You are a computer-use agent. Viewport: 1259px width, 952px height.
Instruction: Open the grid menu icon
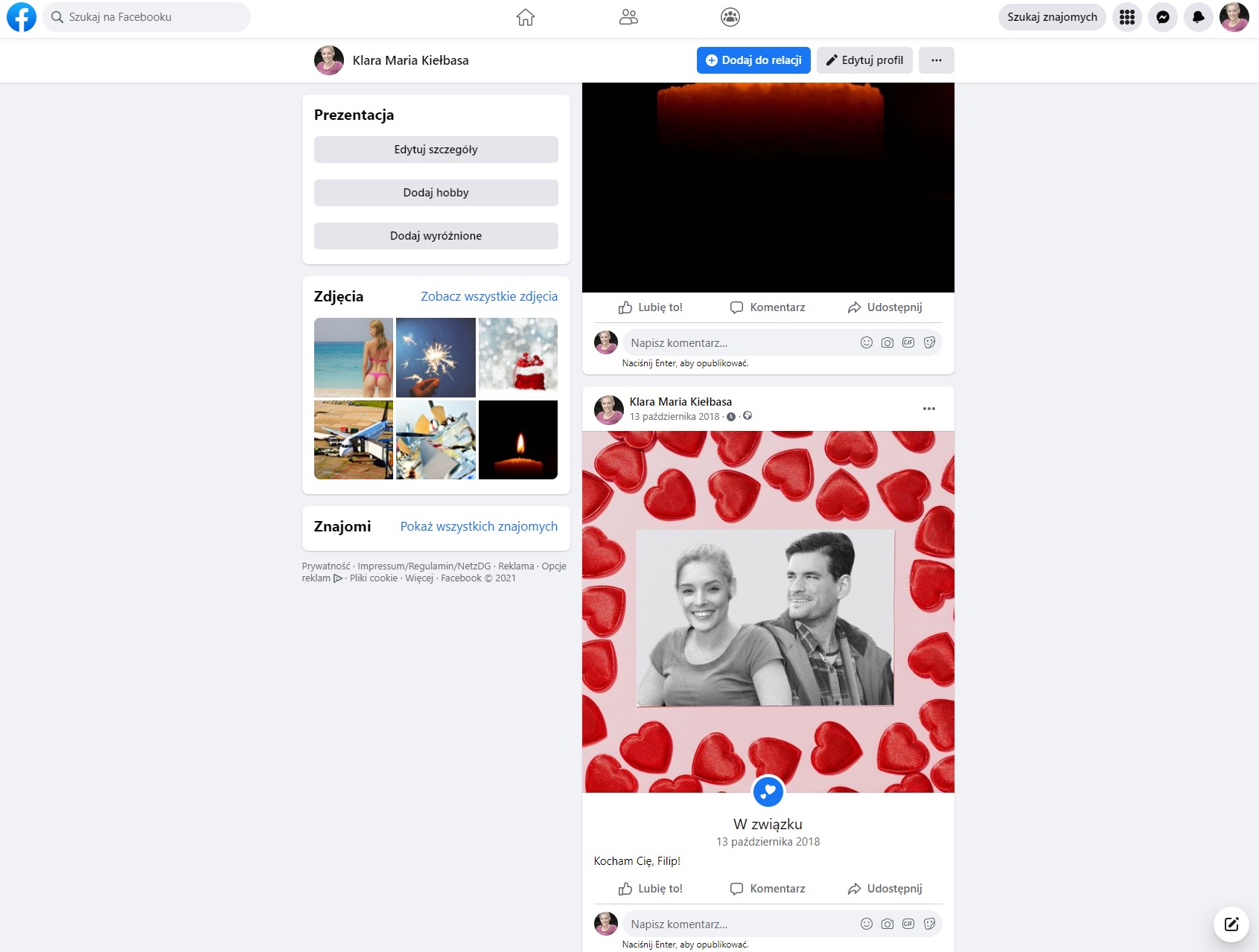tap(1126, 17)
